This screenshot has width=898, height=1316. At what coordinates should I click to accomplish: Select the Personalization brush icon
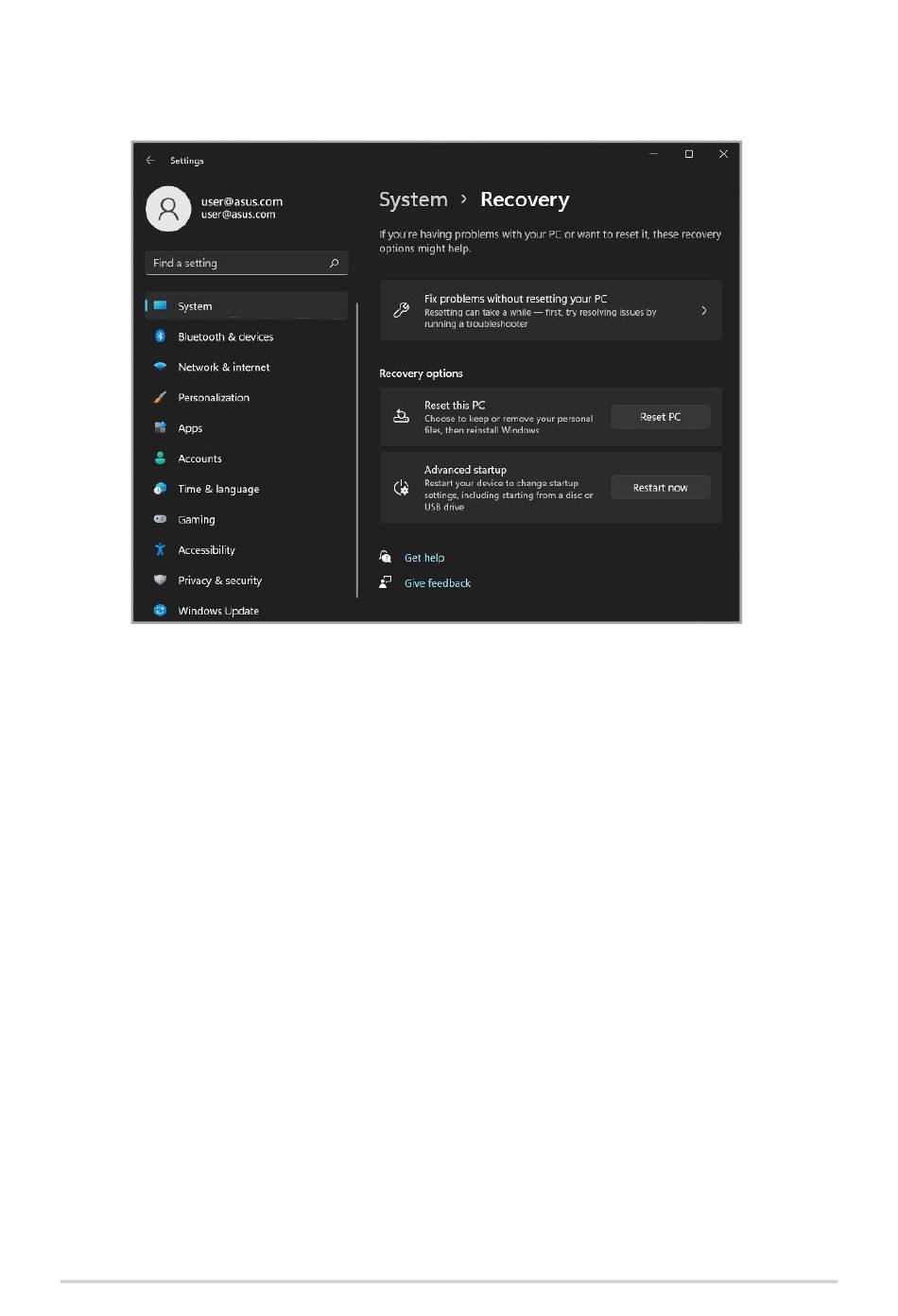pyautogui.click(x=160, y=397)
